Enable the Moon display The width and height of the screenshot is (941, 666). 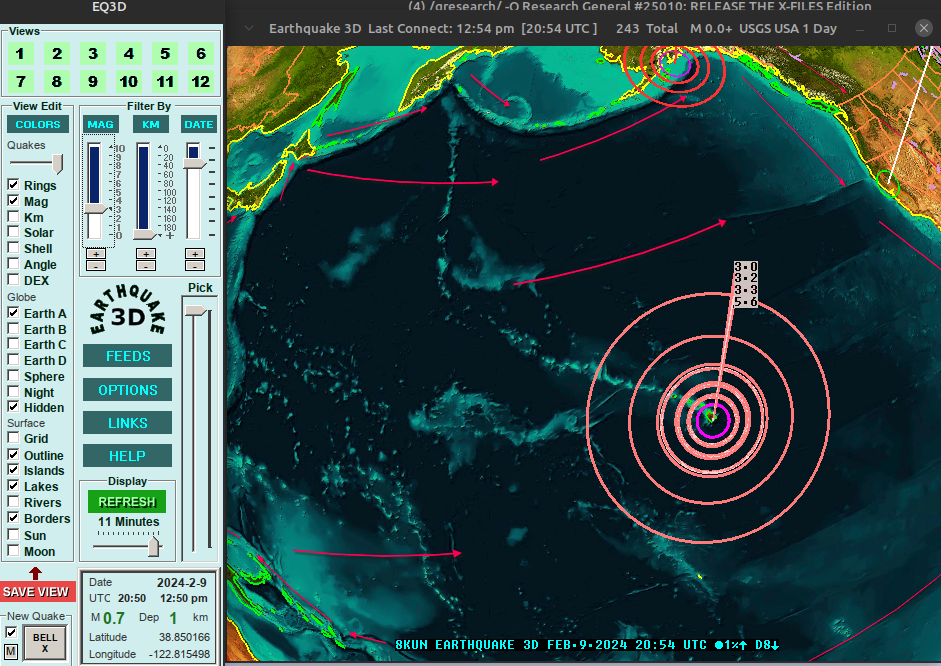13,551
